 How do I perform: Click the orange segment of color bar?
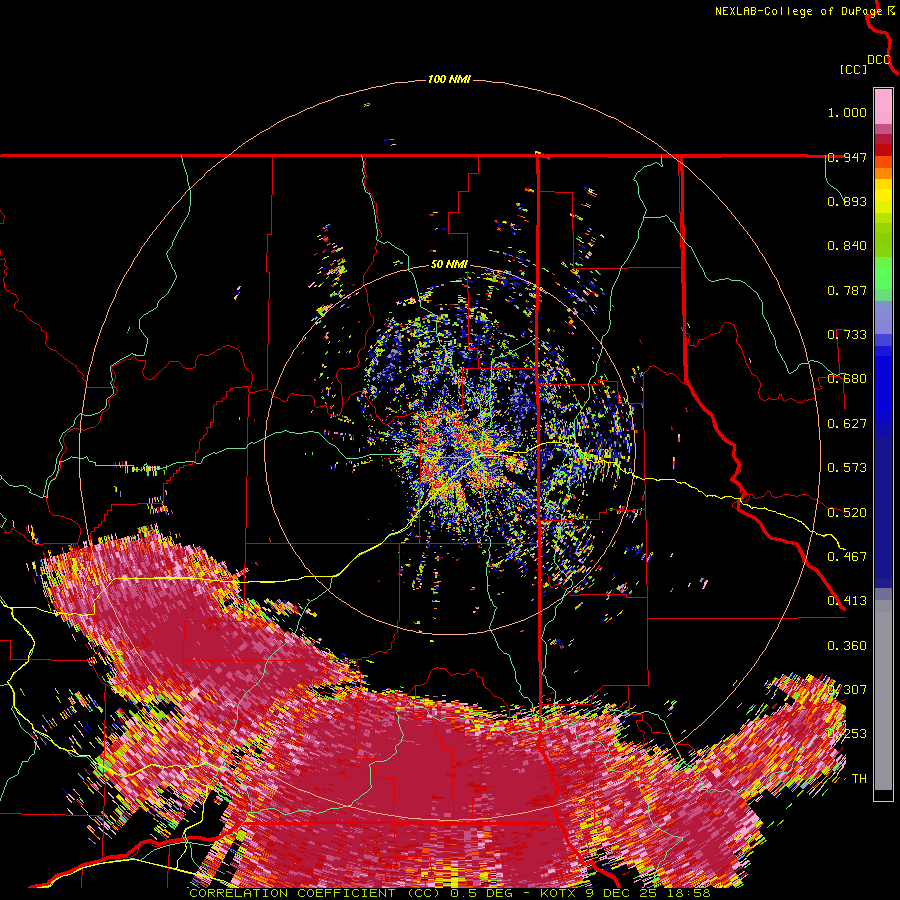point(883,173)
